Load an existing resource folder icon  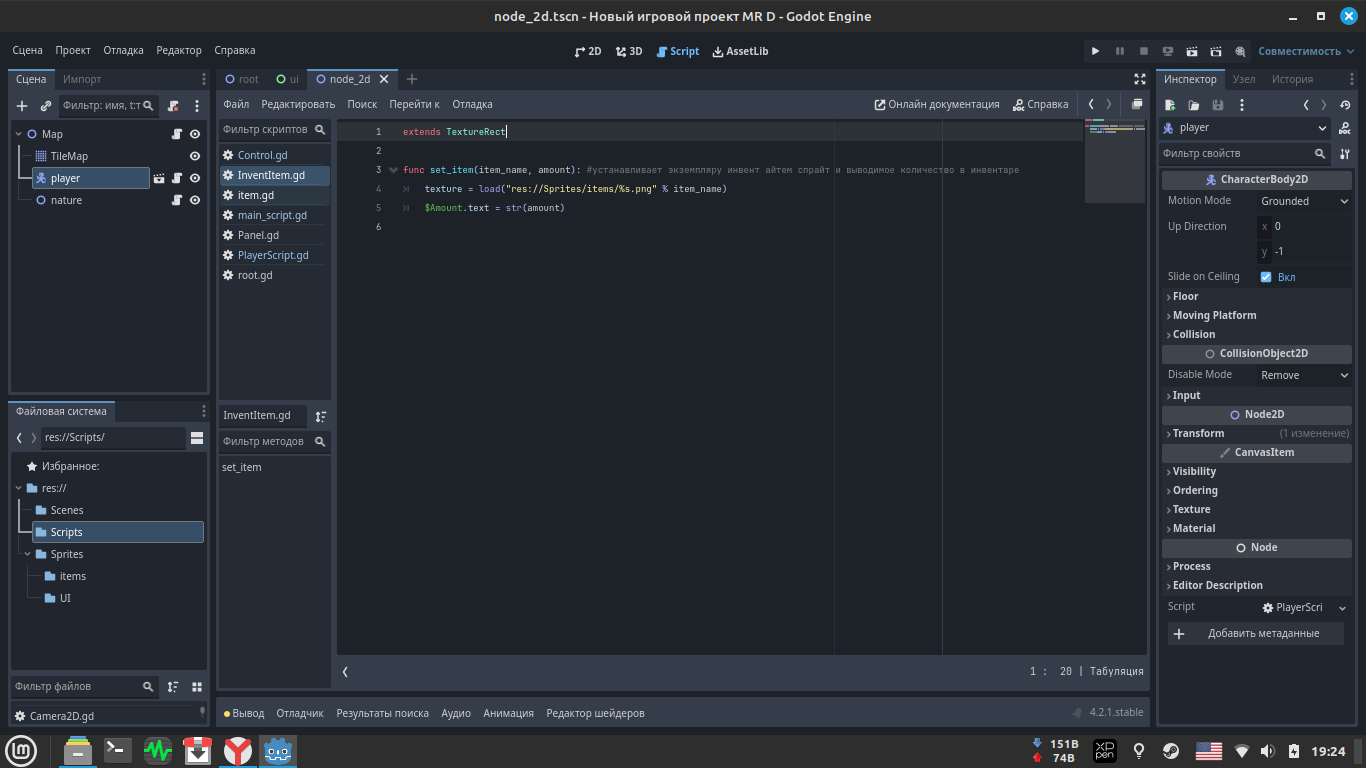click(1194, 105)
